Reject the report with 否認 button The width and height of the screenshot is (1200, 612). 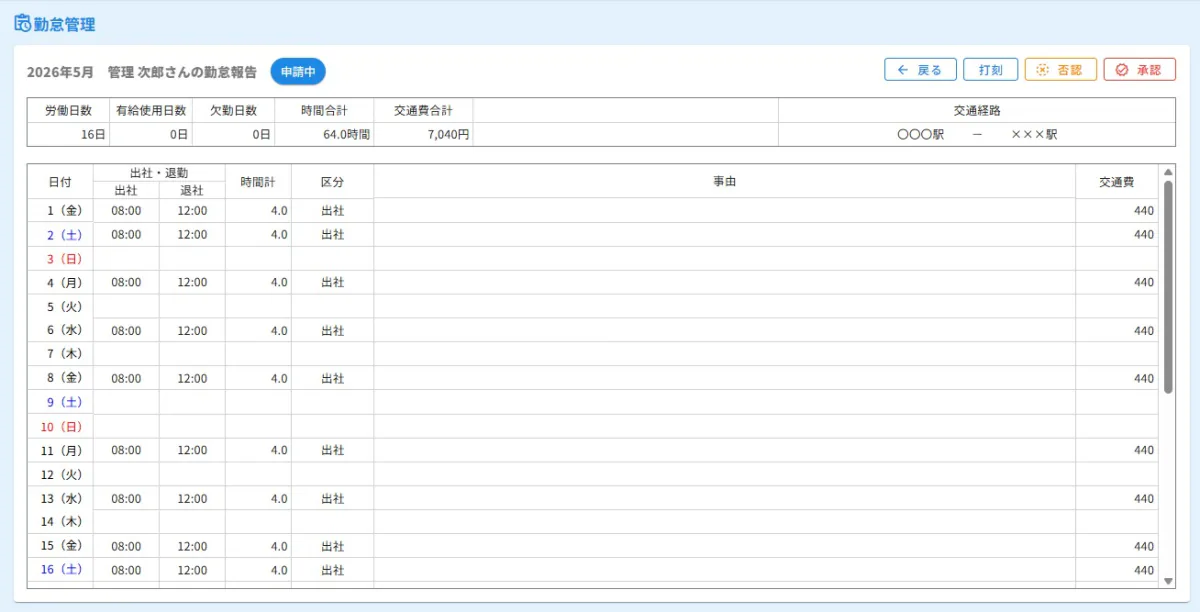tap(1061, 70)
